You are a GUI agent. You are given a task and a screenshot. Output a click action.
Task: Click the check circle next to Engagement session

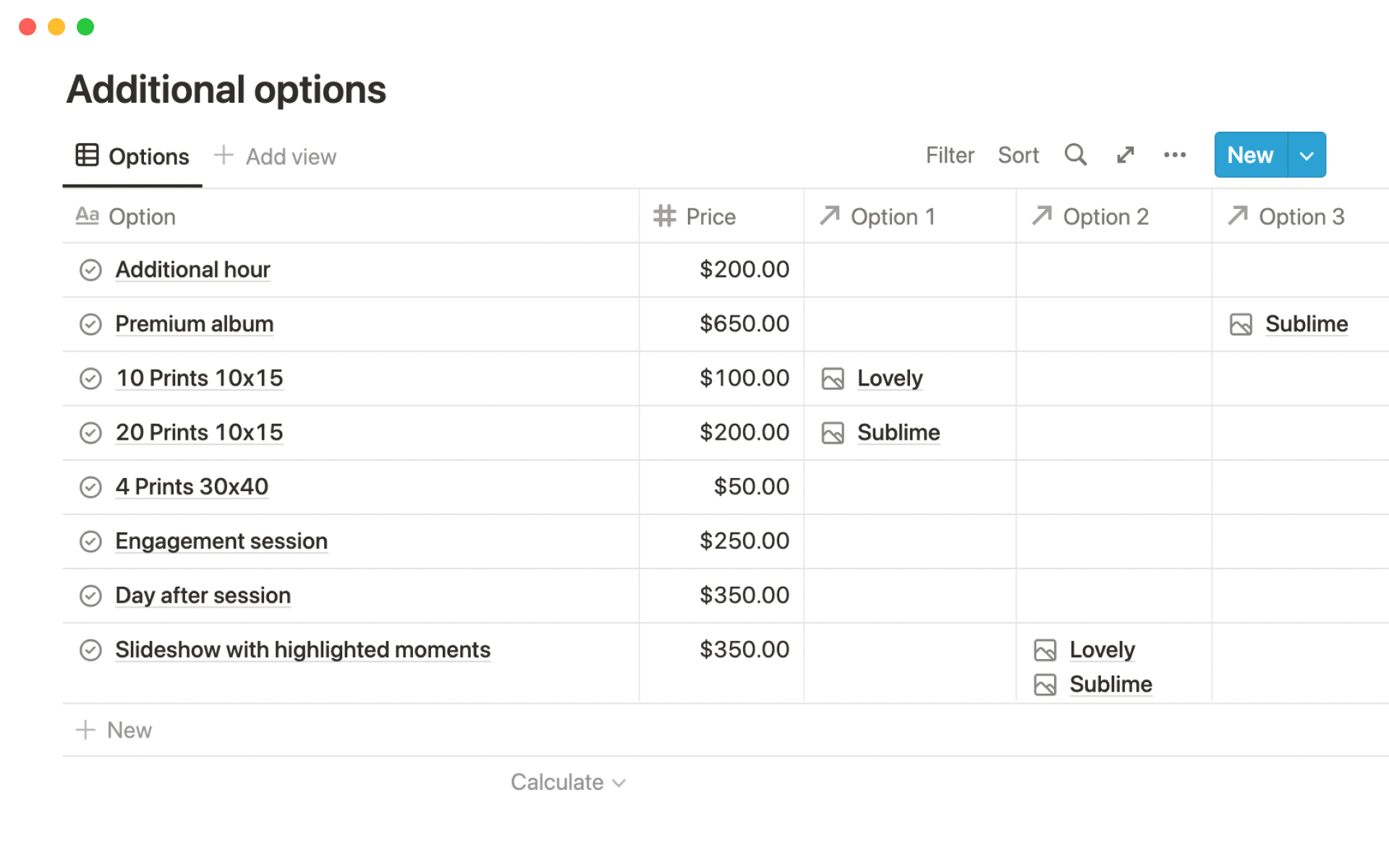(90, 541)
